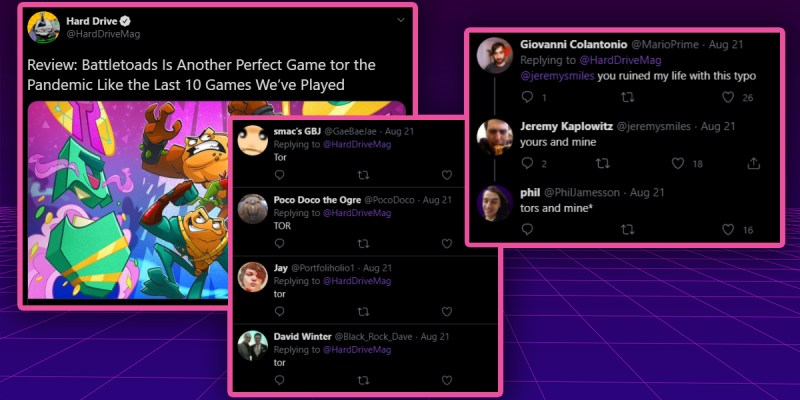Reply to Giovanni Colantonio's typo tweet

click(x=527, y=97)
